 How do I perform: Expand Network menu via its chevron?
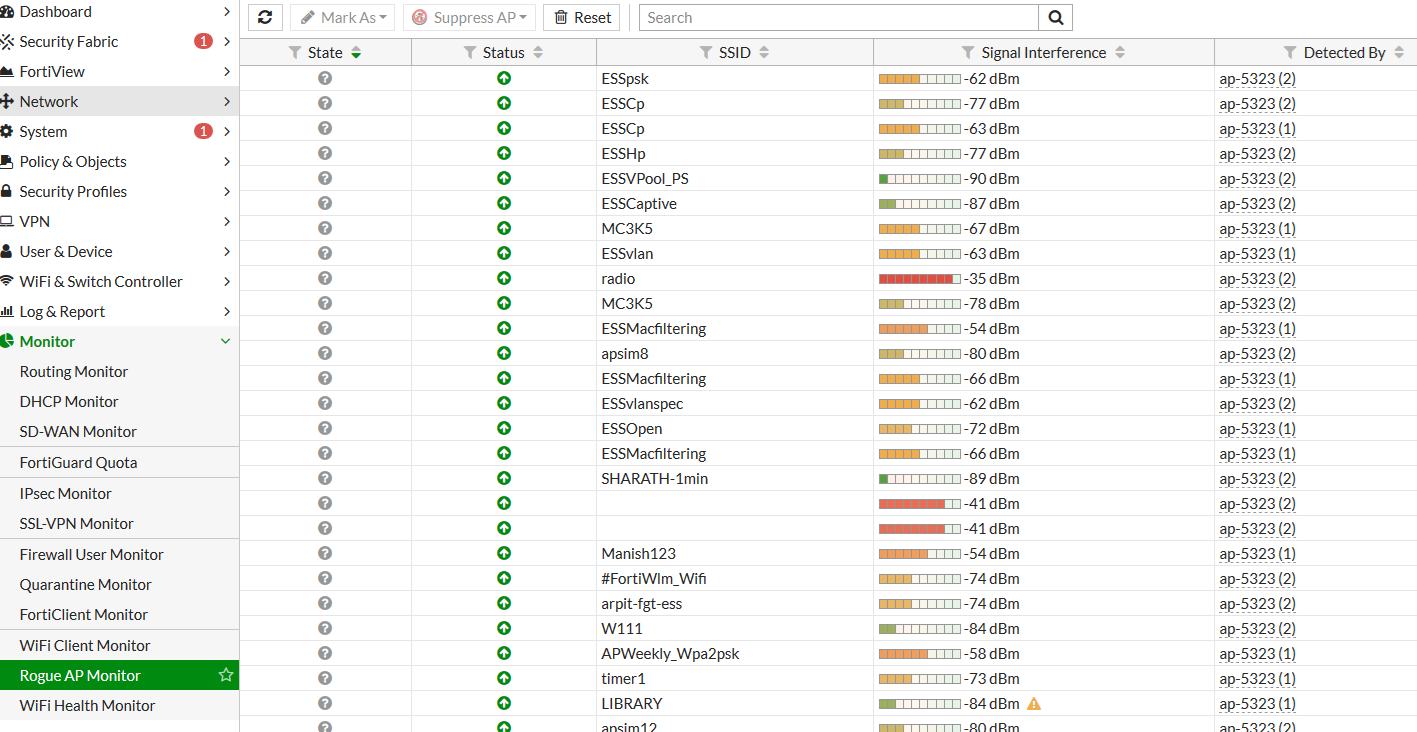point(227,102)
